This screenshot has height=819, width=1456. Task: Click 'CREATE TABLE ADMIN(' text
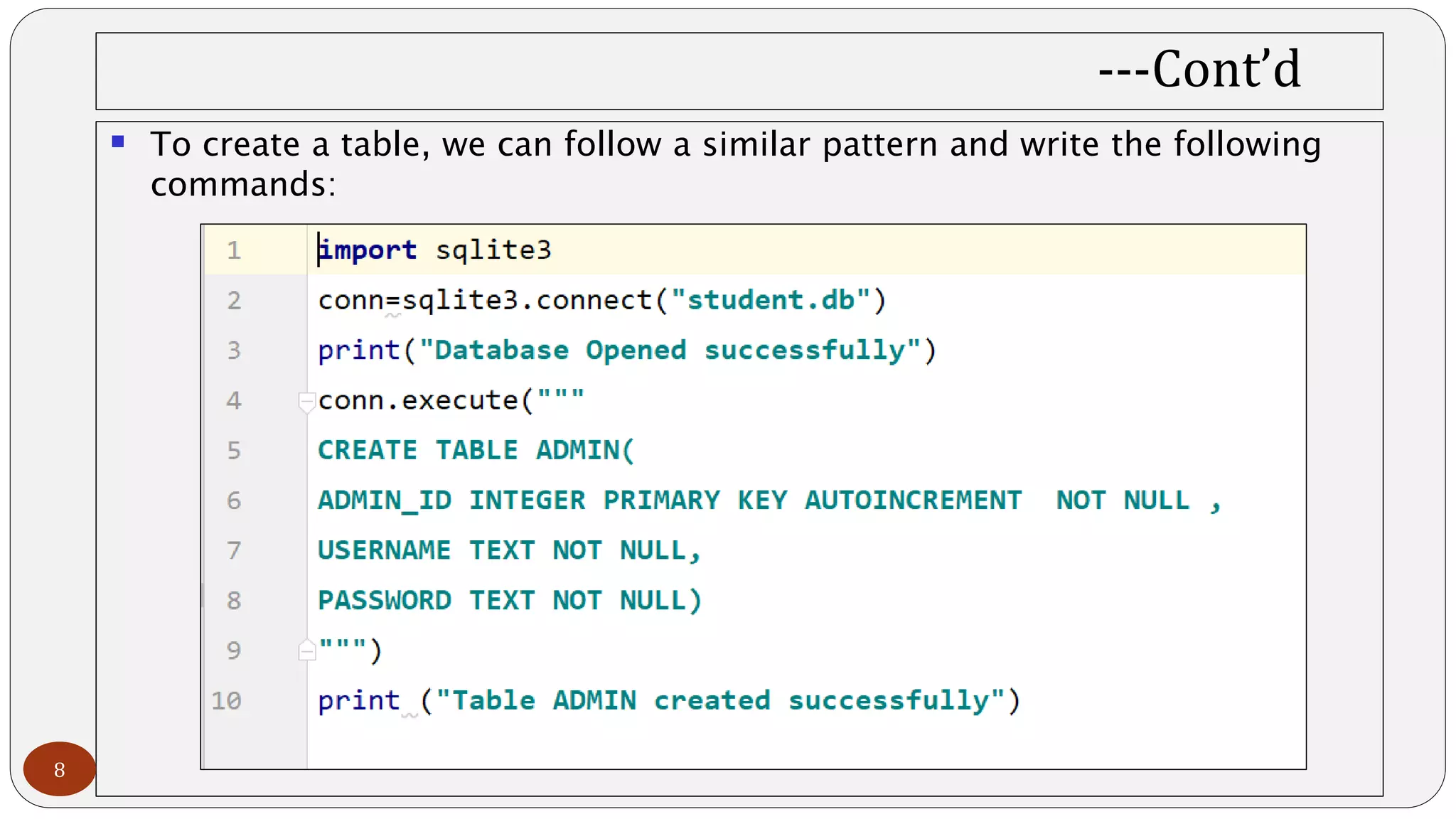(476, 451)
